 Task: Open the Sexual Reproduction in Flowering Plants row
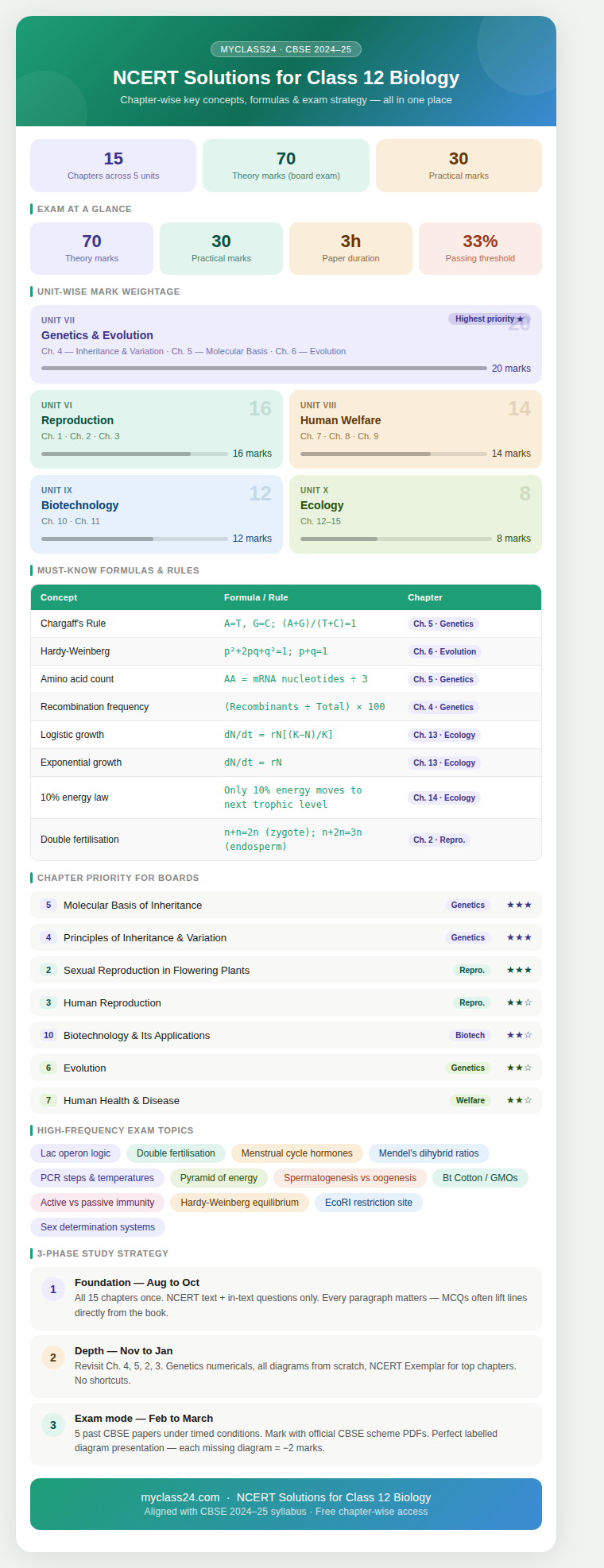tap(286, 970)
